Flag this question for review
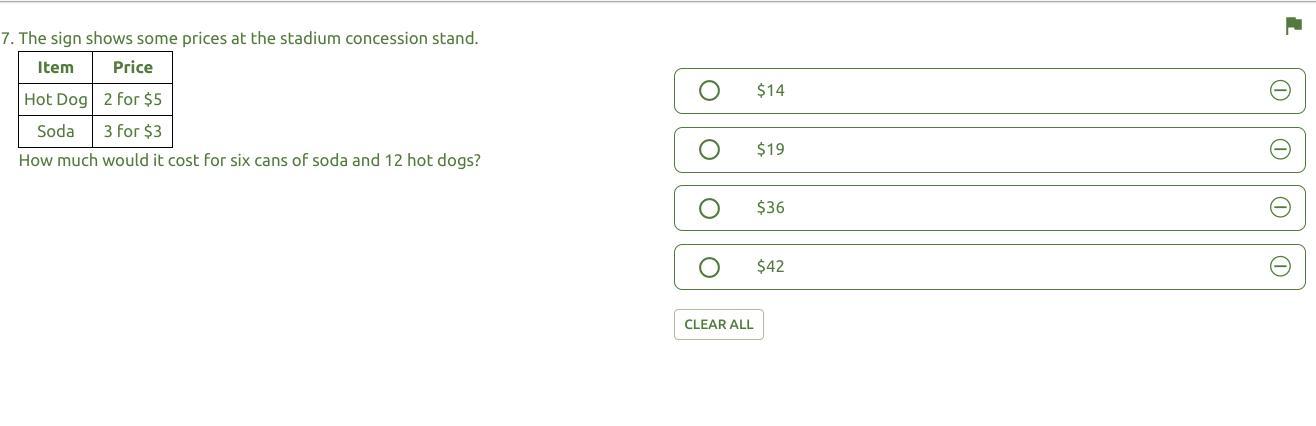The width and height of the screenshot is (1316, 426). pos(1292,27)
